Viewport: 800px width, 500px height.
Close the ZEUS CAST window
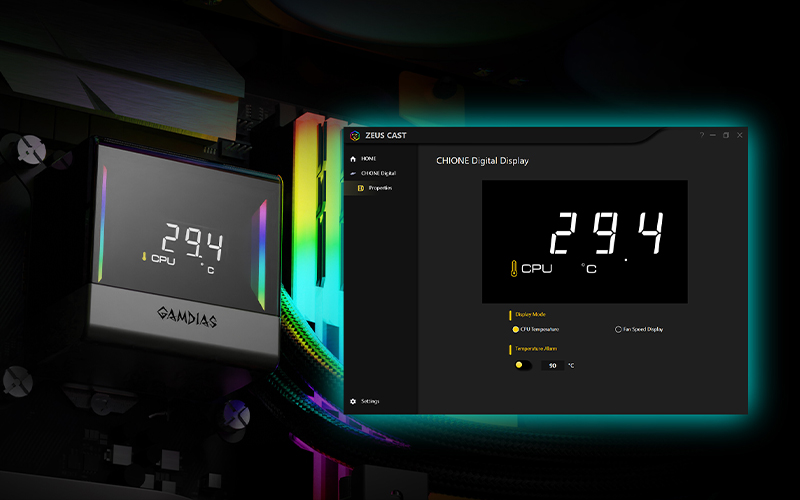pos(739,135)
